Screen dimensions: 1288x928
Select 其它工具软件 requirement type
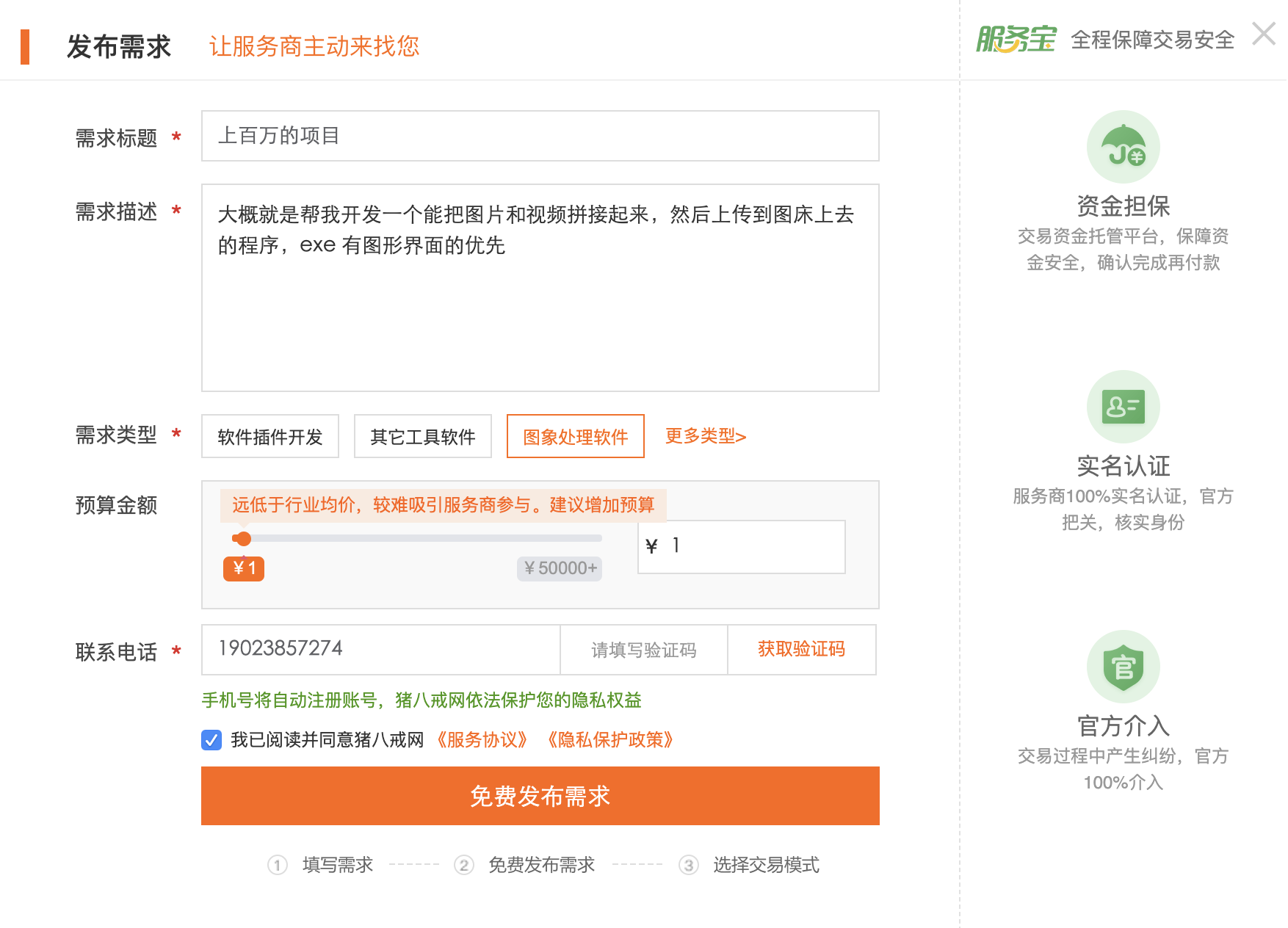(423, 437)
